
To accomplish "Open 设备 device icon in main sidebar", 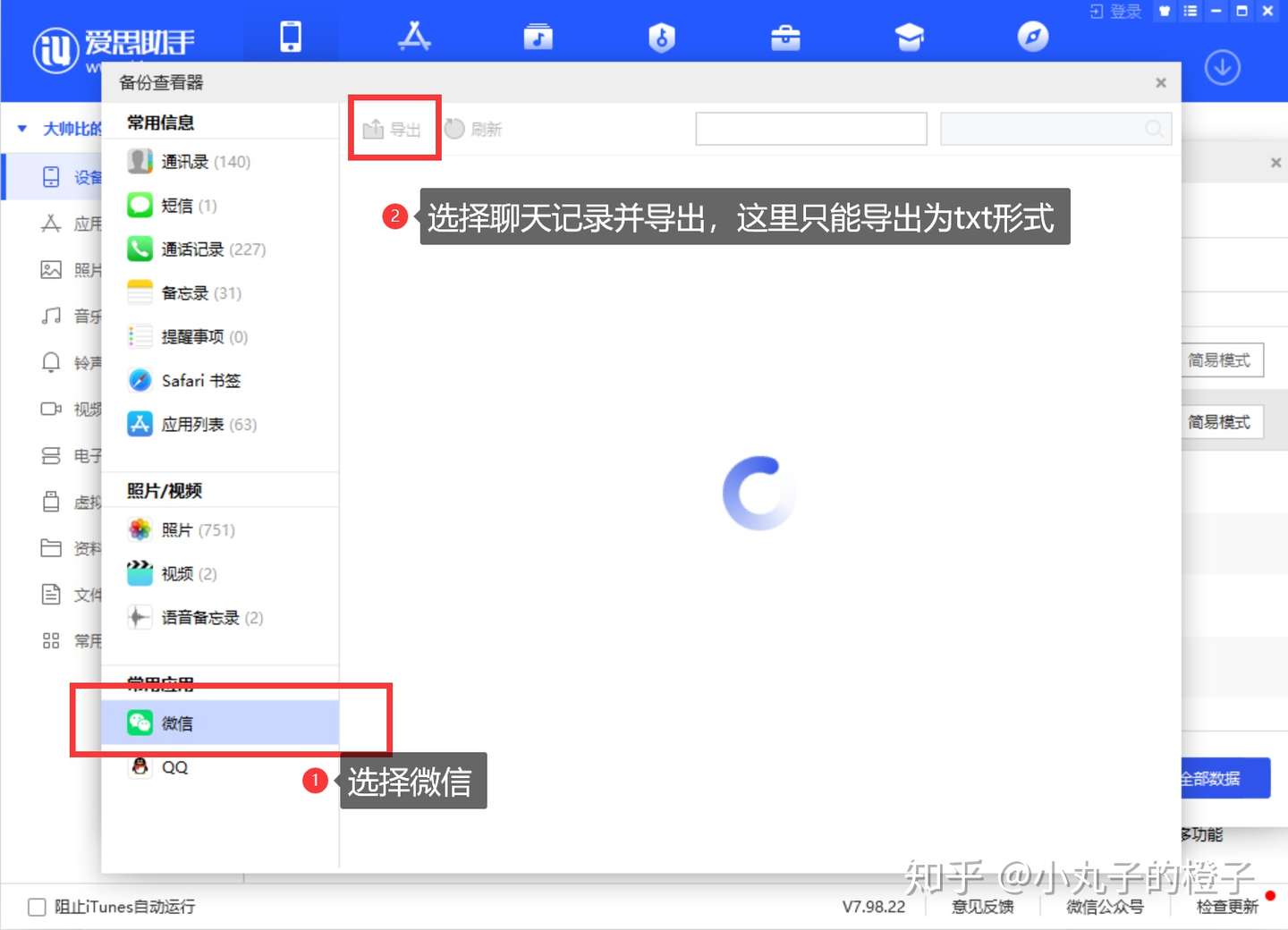I will tap(51, 176).
